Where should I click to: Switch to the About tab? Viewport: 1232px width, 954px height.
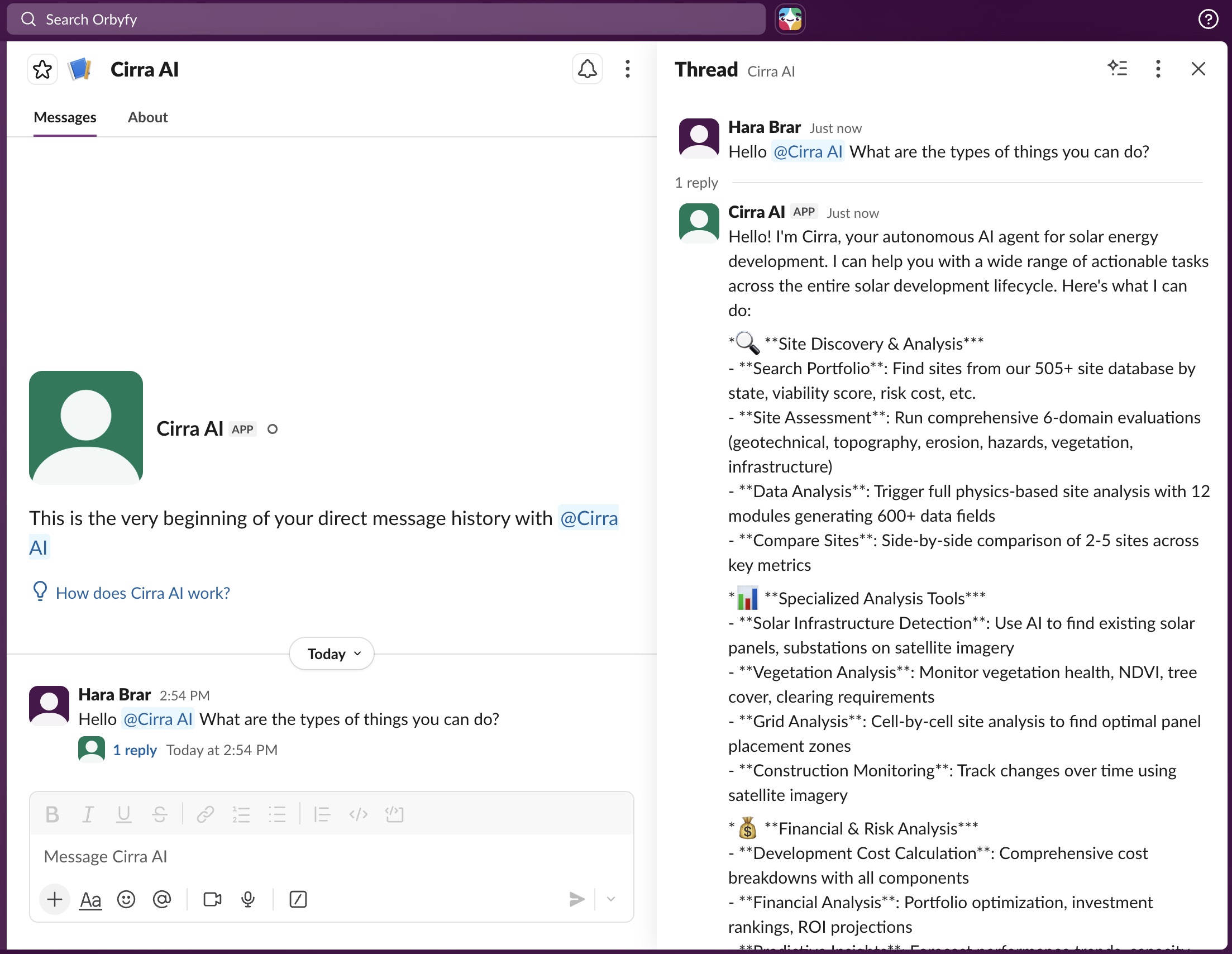pos(147,117)
